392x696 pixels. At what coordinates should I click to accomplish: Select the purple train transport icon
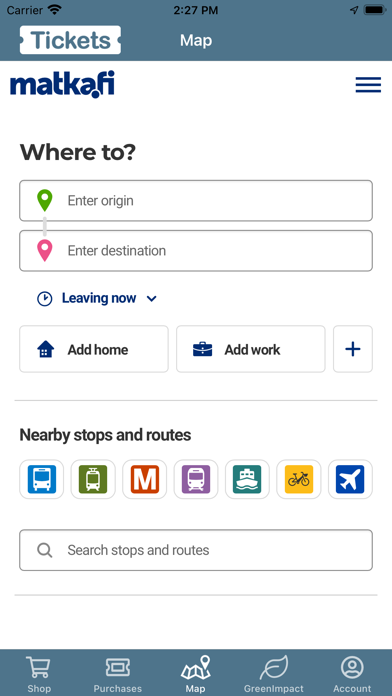(196, 479)
